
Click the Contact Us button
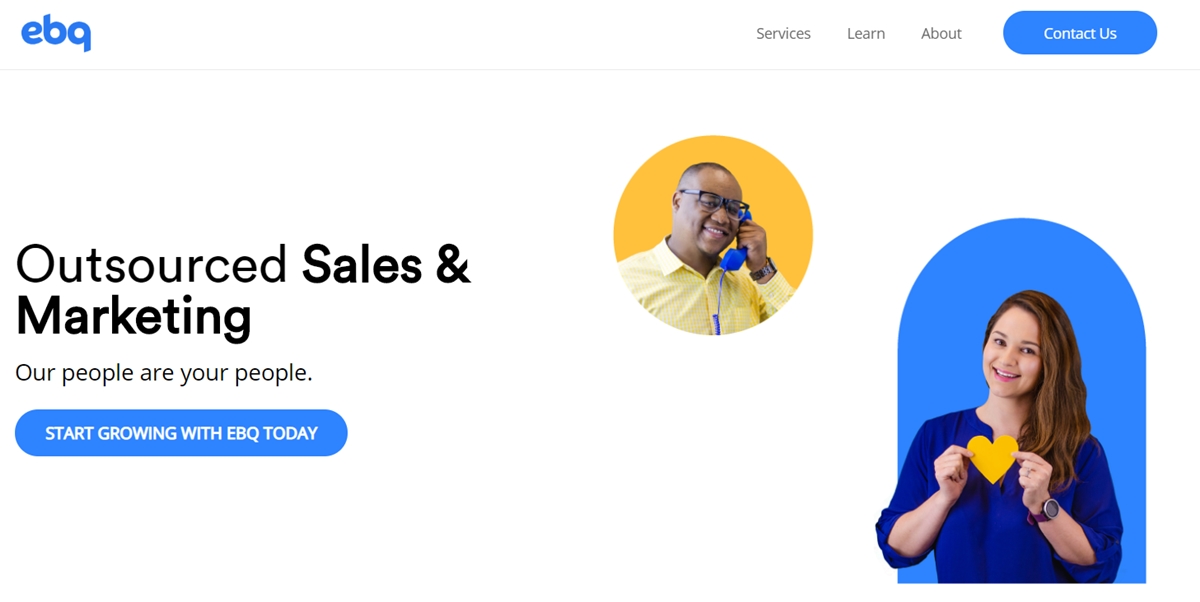[1080, 33]
